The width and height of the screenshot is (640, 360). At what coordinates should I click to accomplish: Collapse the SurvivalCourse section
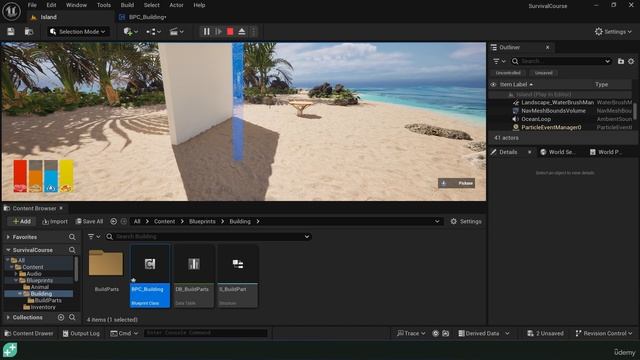pyautogui.click(x=8, y=250)
